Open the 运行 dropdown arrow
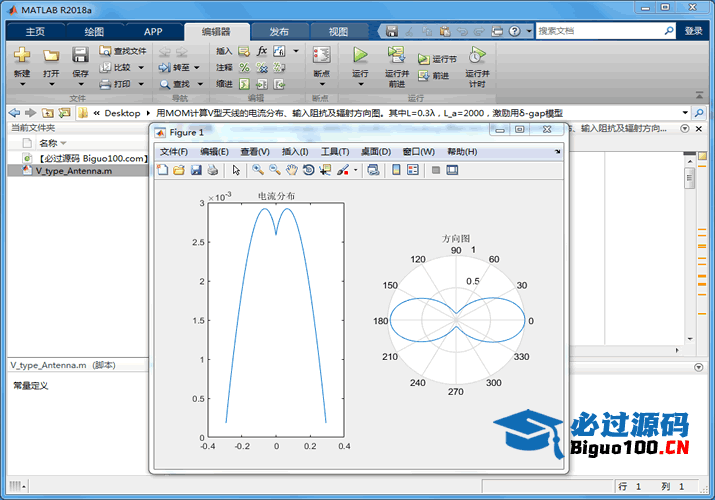 click(360, 84)
